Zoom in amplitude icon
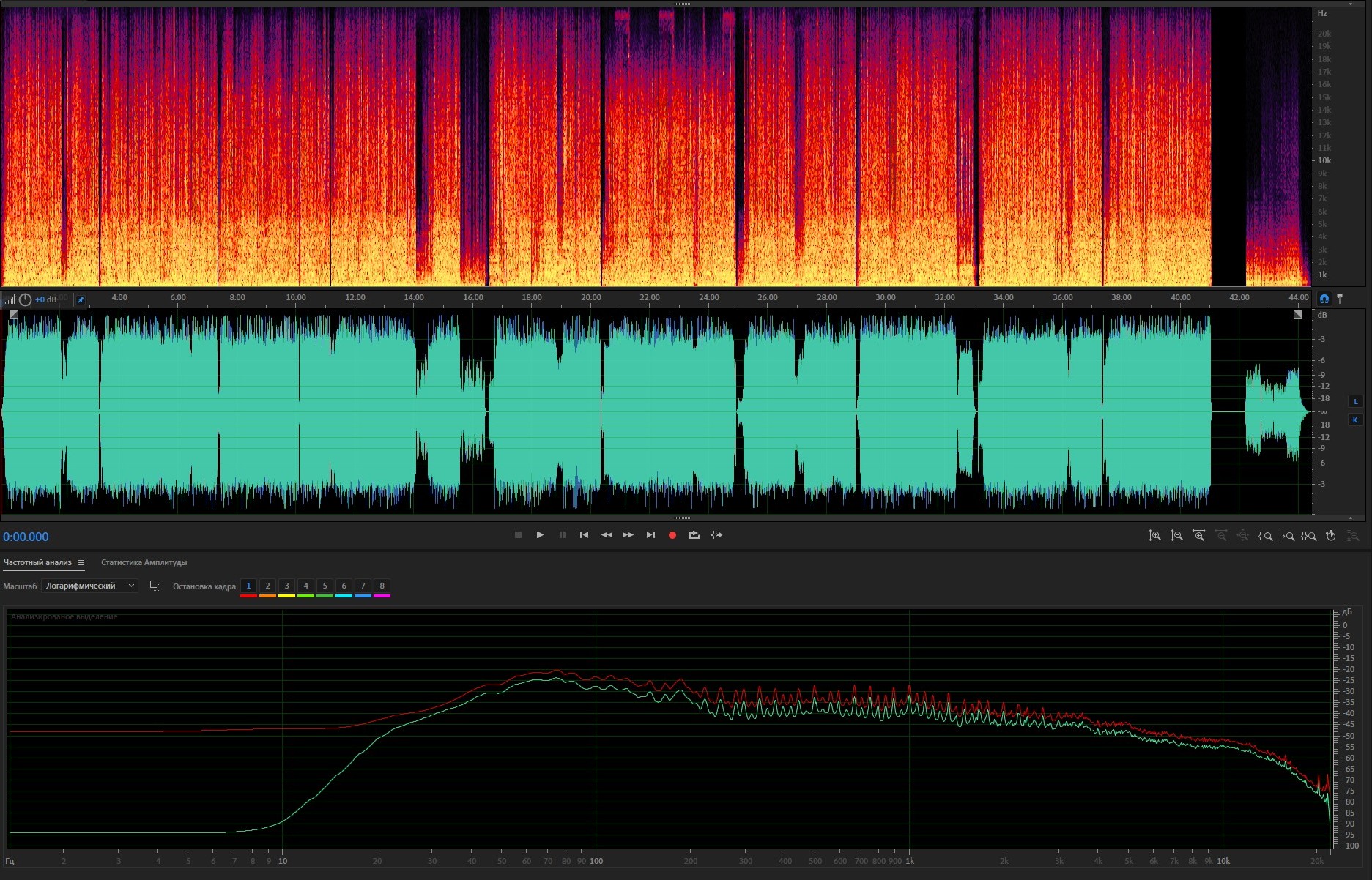 pyautogui.click(x=1154, y=536)
